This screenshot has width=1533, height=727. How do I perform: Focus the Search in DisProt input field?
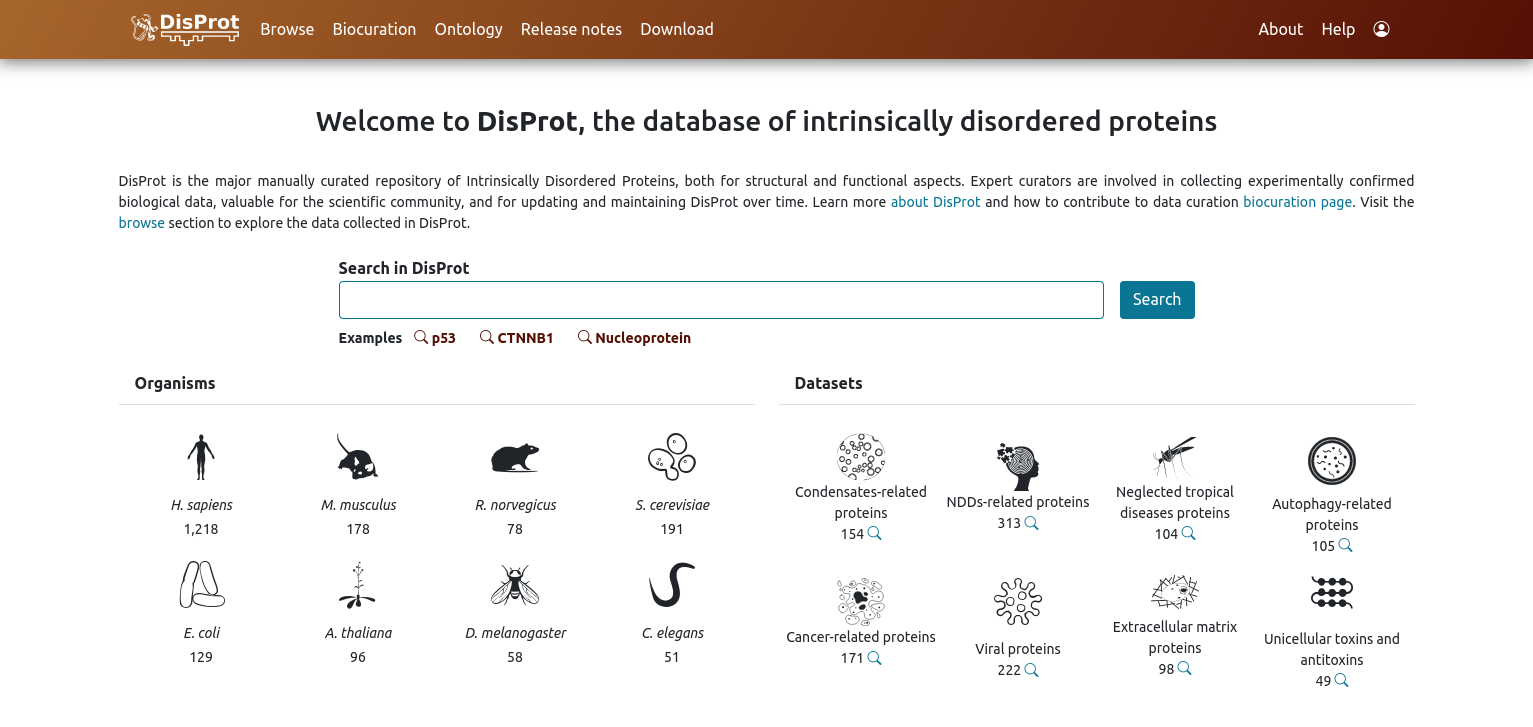click(x=721, y=300)
